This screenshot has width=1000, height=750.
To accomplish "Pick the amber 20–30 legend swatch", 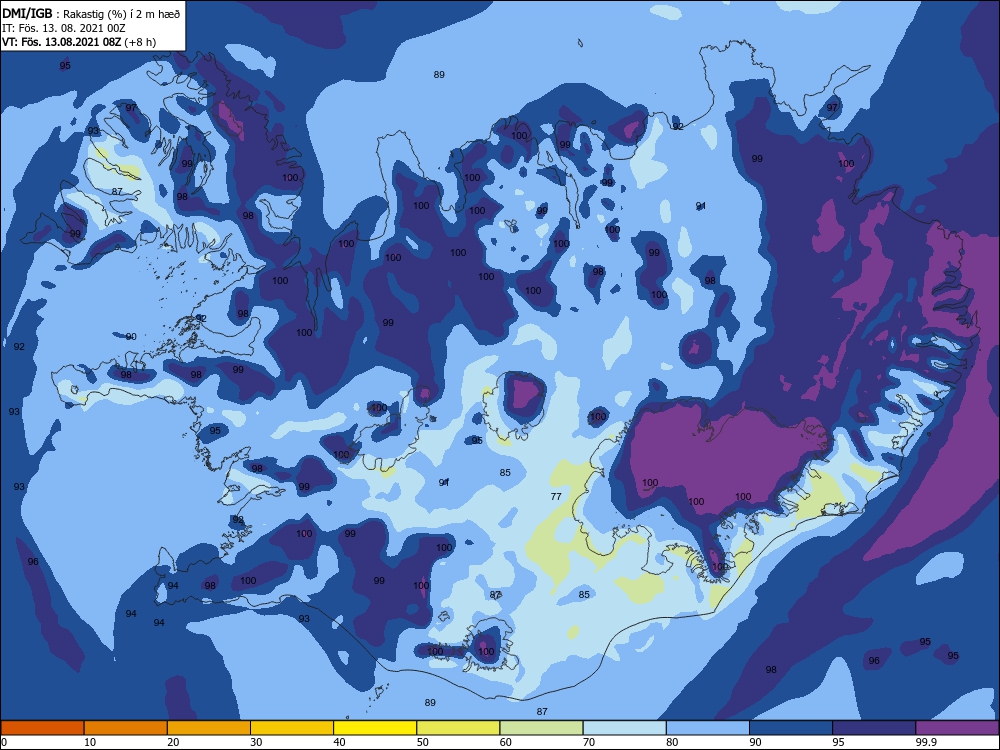I will [x=209, y=728].
